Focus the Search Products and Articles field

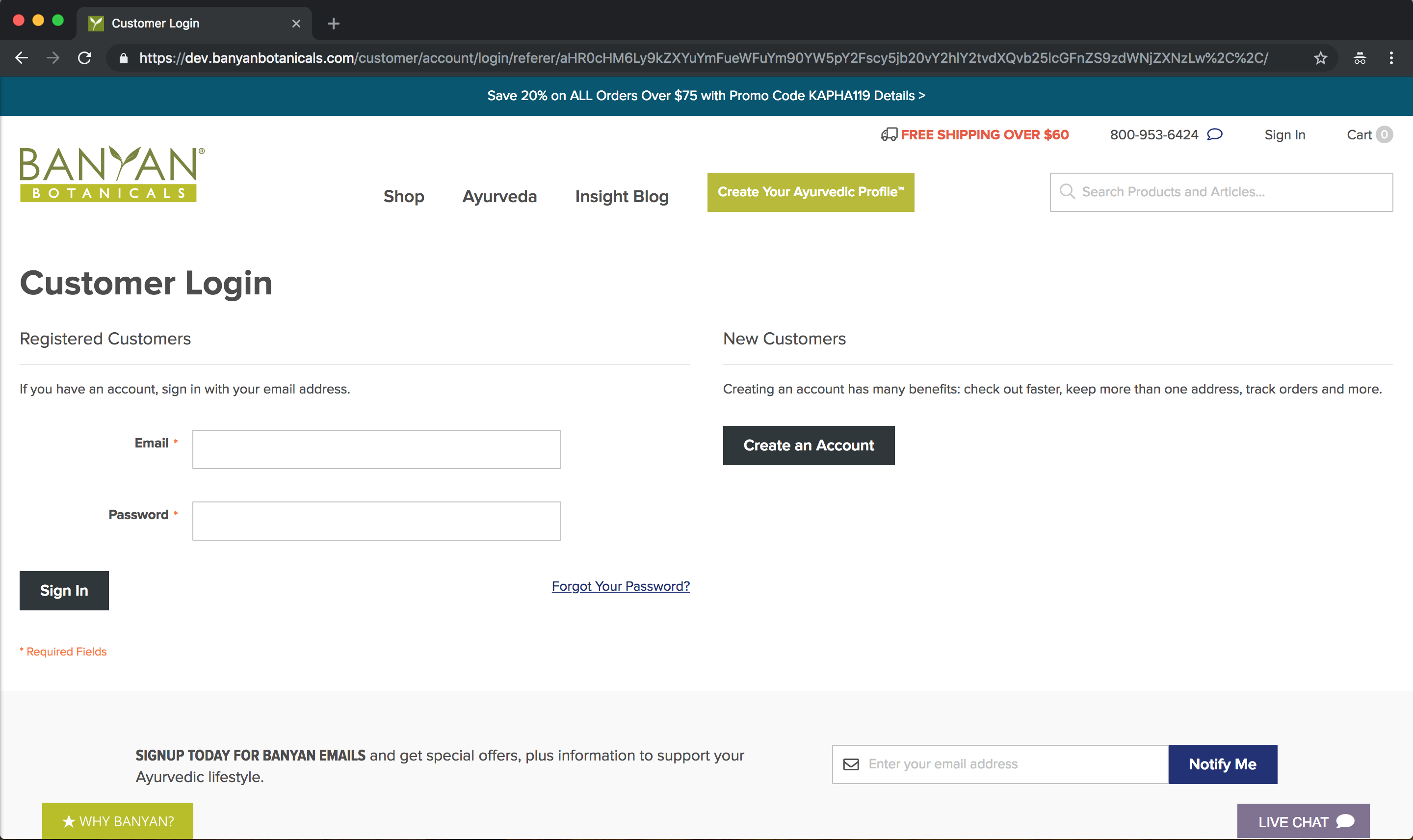[x=1221, y=192]
